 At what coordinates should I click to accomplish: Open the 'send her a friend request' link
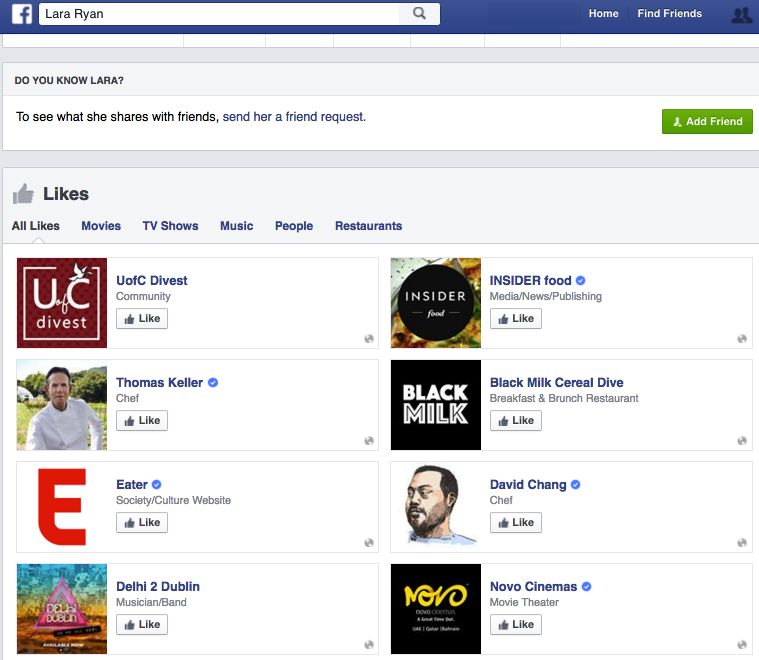point(294,117)
